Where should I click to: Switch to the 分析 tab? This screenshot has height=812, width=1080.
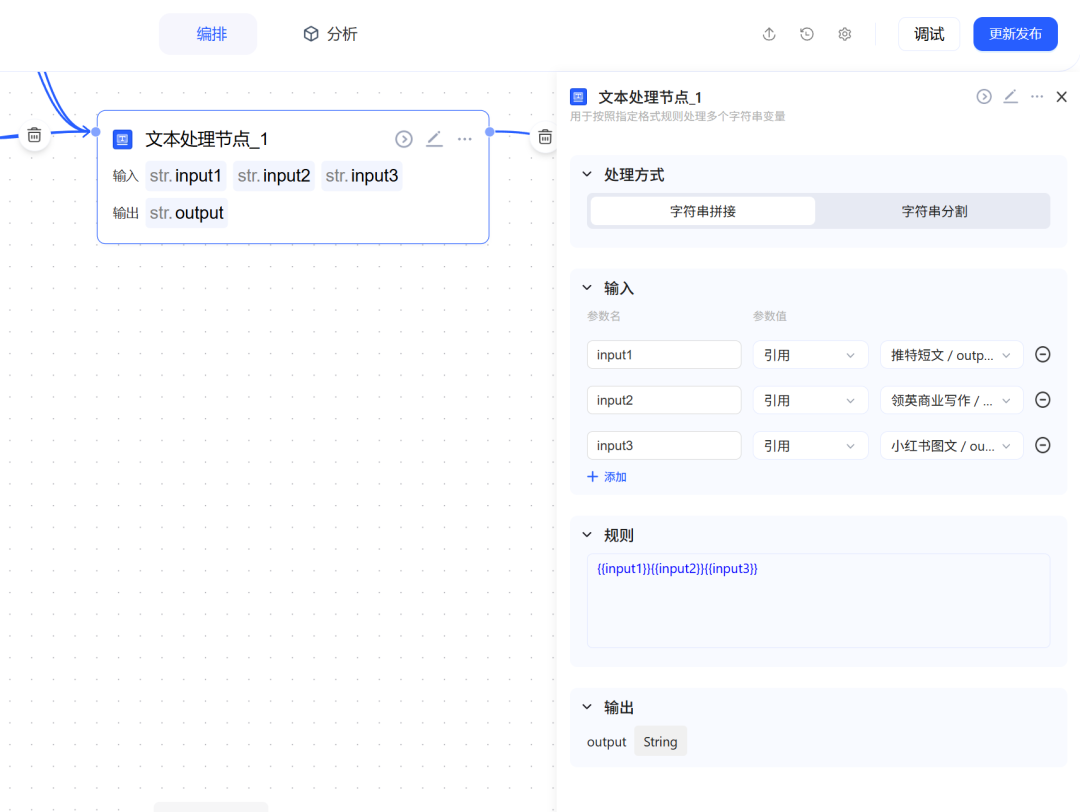click(x=331, y=34)
